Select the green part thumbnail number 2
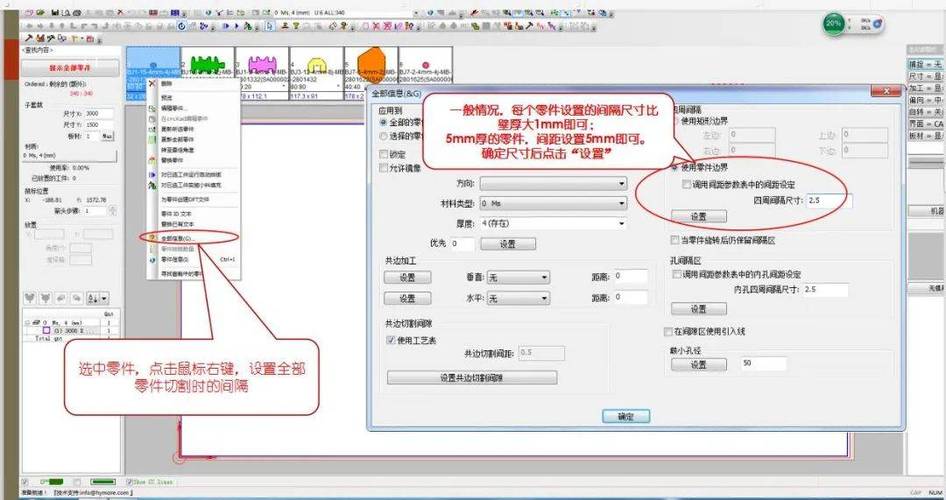This screenshot has height=500, width=946. 207,65
